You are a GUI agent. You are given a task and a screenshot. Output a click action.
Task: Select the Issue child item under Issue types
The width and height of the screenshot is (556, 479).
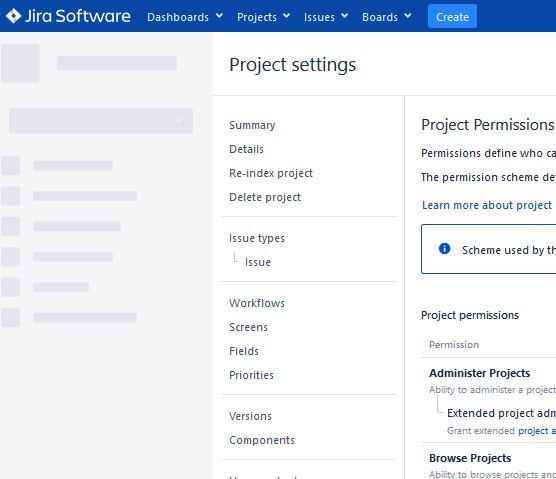(258, 262)
